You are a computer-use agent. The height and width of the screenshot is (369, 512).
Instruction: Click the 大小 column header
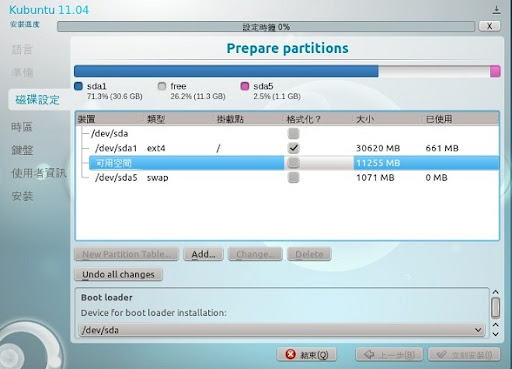coord(365,119)
